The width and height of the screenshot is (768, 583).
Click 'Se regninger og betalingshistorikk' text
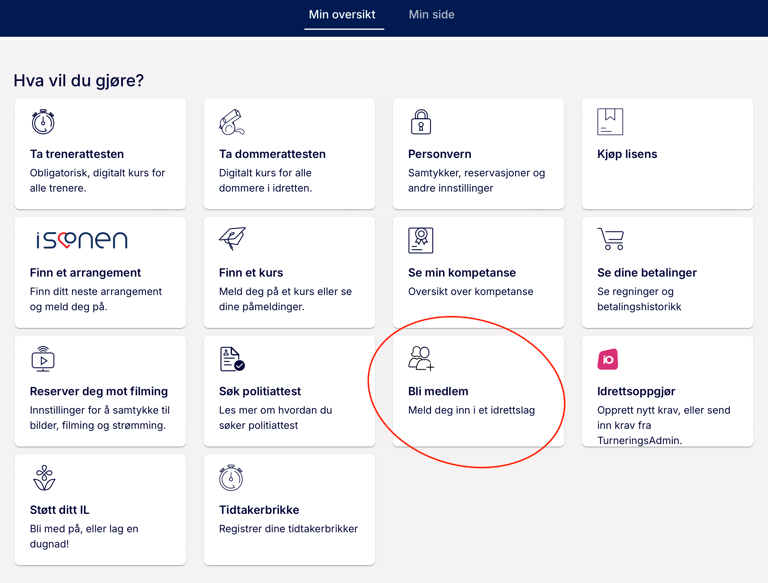(x=639, y=299)
